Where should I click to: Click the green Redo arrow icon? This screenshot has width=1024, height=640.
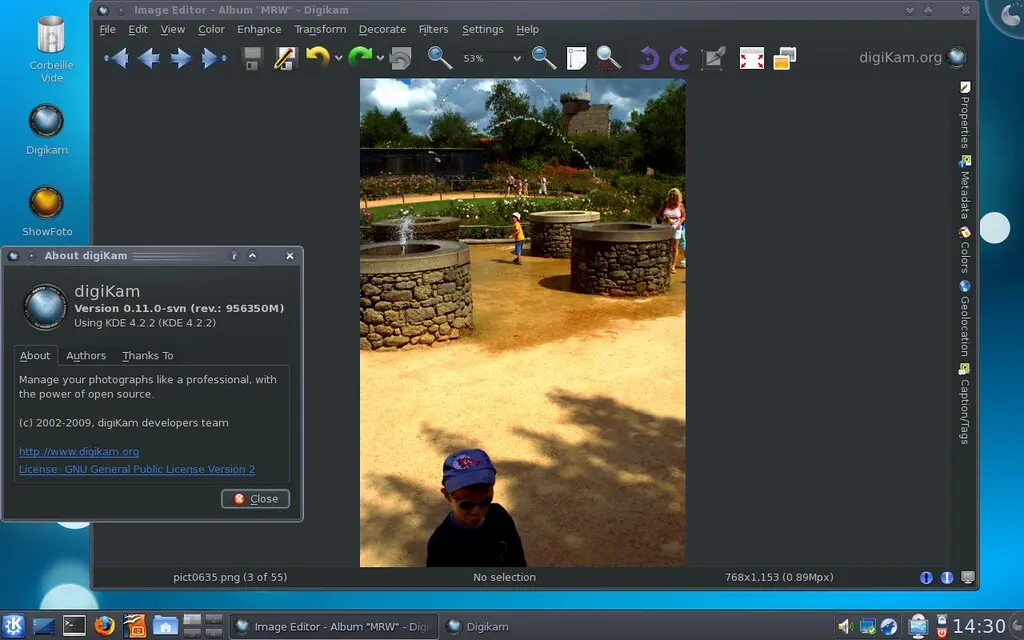click(359, 58)
